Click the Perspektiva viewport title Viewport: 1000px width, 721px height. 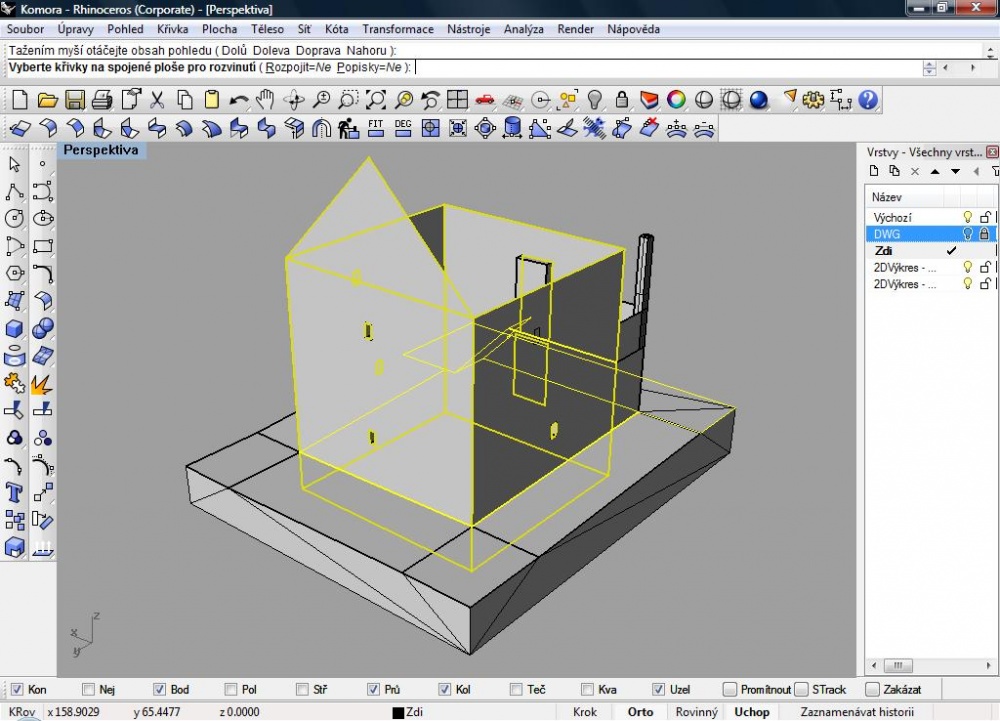click(x=101, y=150)
